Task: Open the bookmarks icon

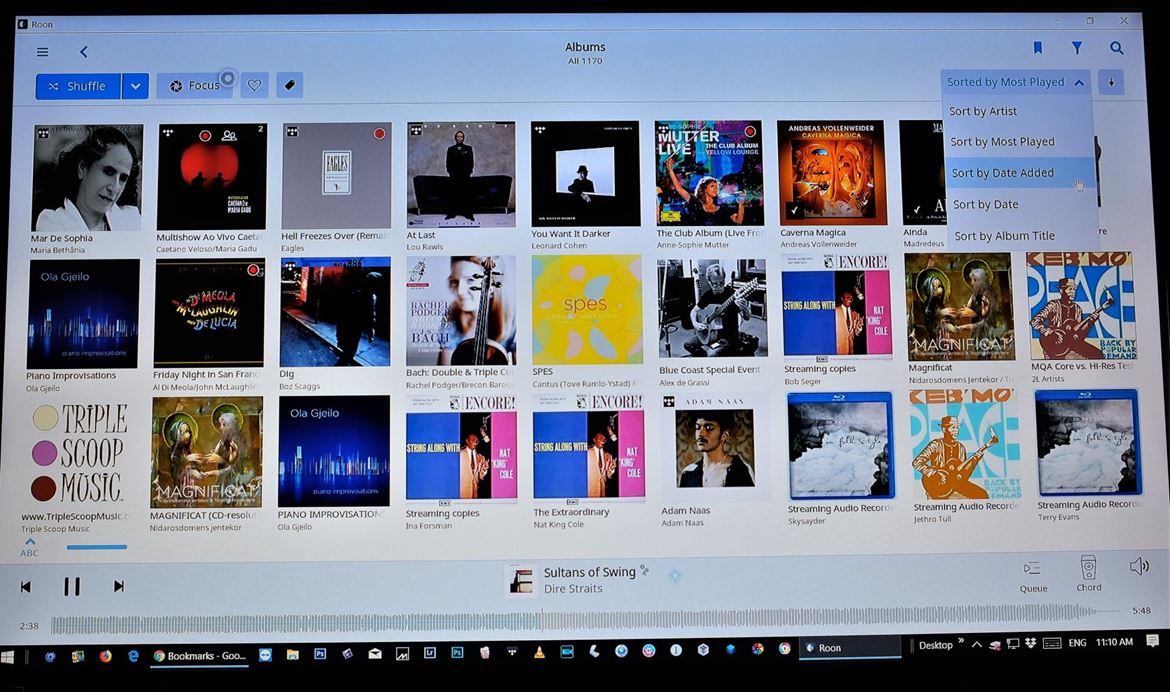Action: pyautogui.click(x=1037, y=48)
